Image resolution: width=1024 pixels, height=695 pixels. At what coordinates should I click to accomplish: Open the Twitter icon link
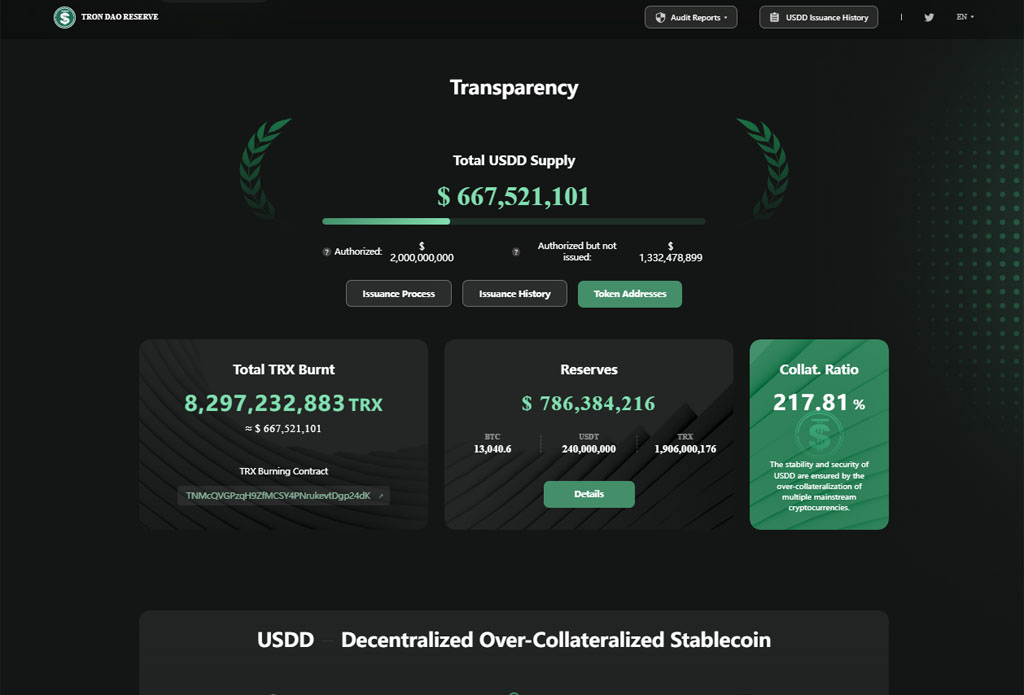tap(929, 18)
